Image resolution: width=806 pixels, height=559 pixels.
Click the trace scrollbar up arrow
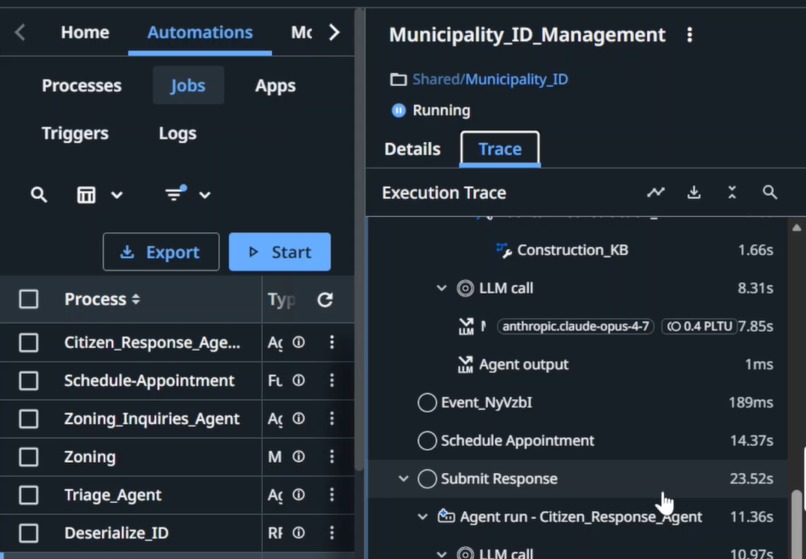797,227
